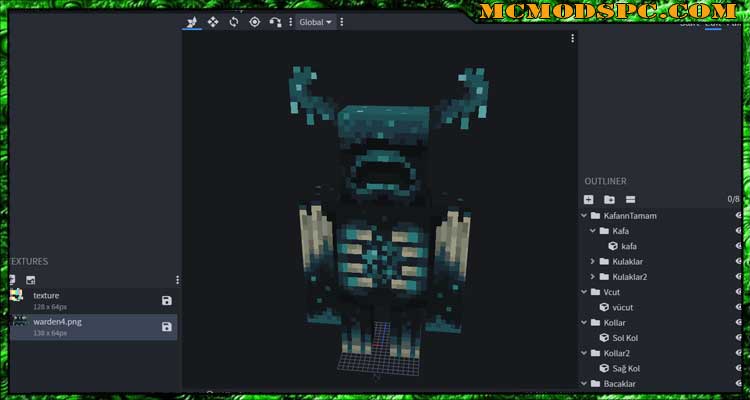Click the cube icon beside Sol Kol
The image size is (750, 400).
pos(604,338)
